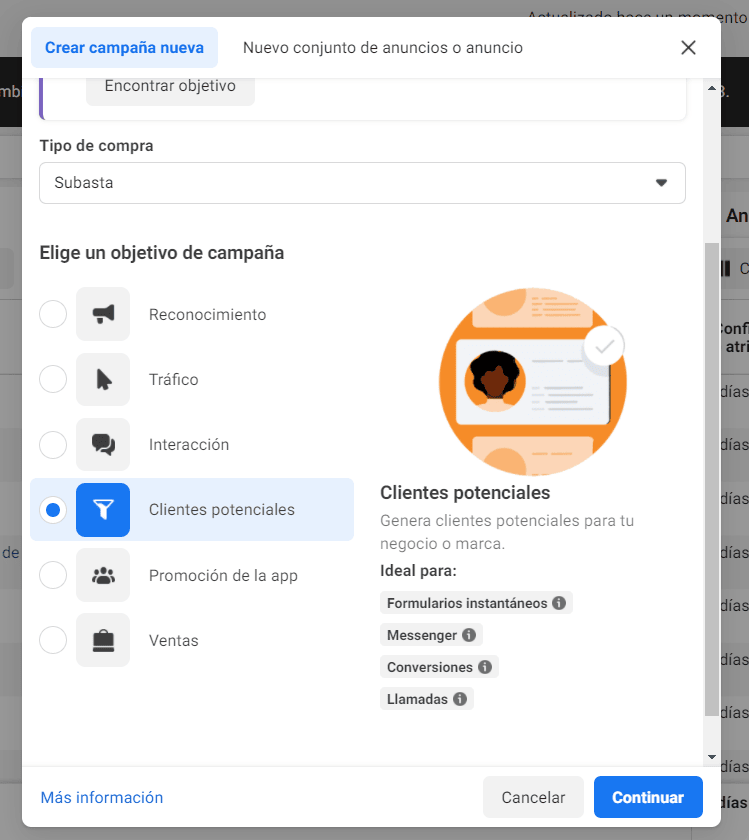Select the Reconocimiento radio button
Viewport: 749px width, 840px height.
(x=53, y=314)
